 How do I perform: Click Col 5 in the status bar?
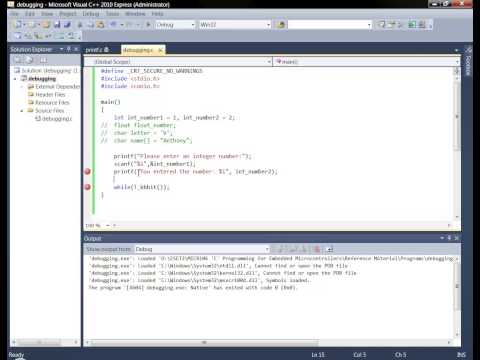pos(360,355)
